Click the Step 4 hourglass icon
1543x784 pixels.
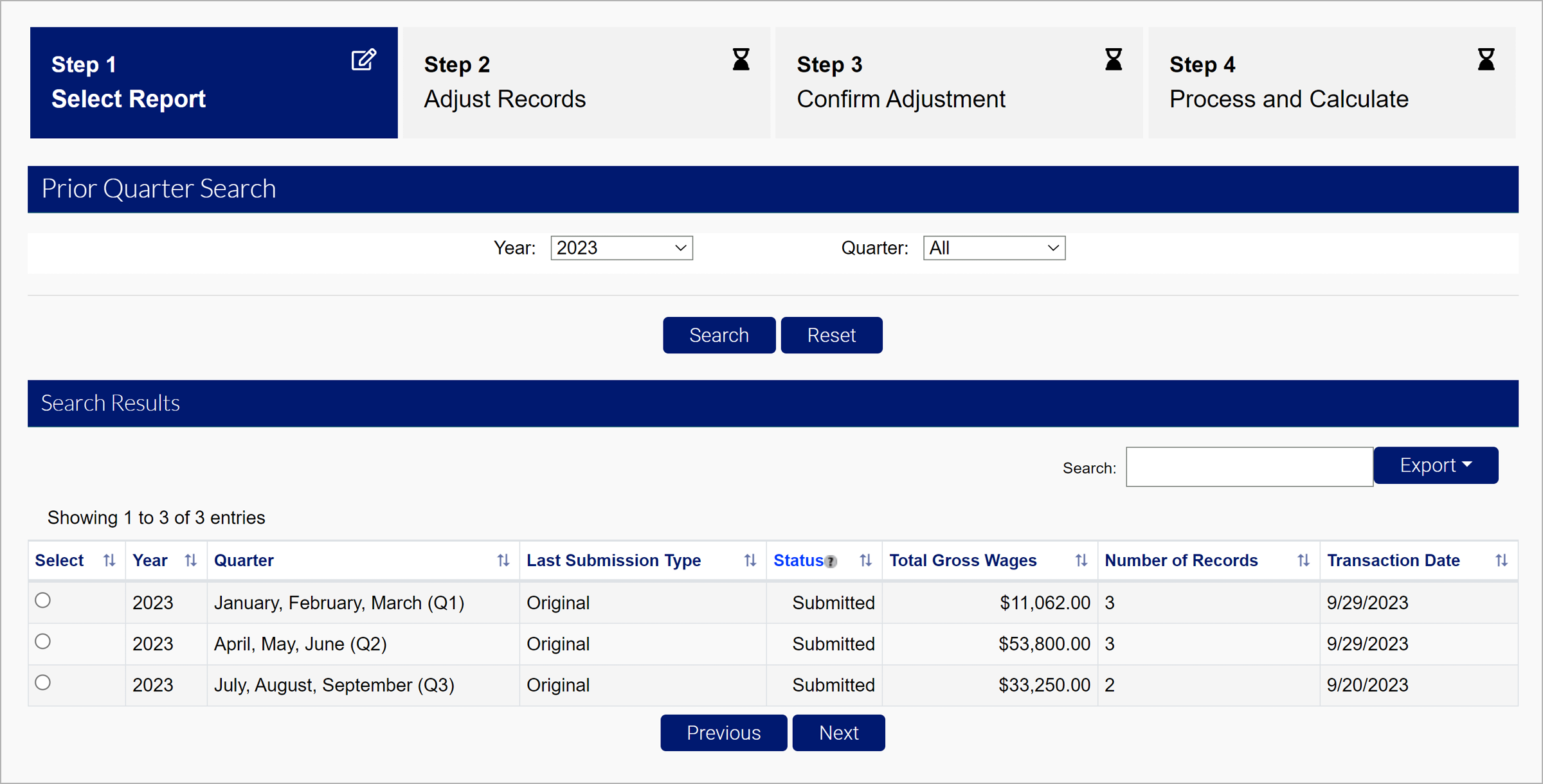tap(1486, 60)
